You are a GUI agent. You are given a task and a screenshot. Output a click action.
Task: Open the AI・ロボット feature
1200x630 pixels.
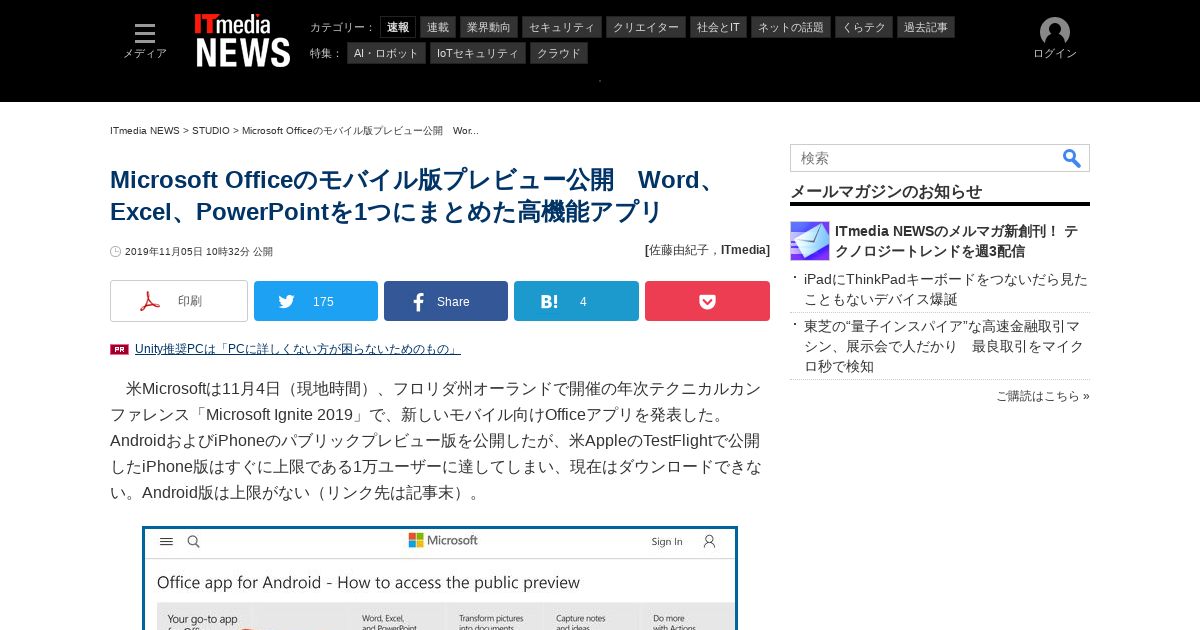point(386,53)
